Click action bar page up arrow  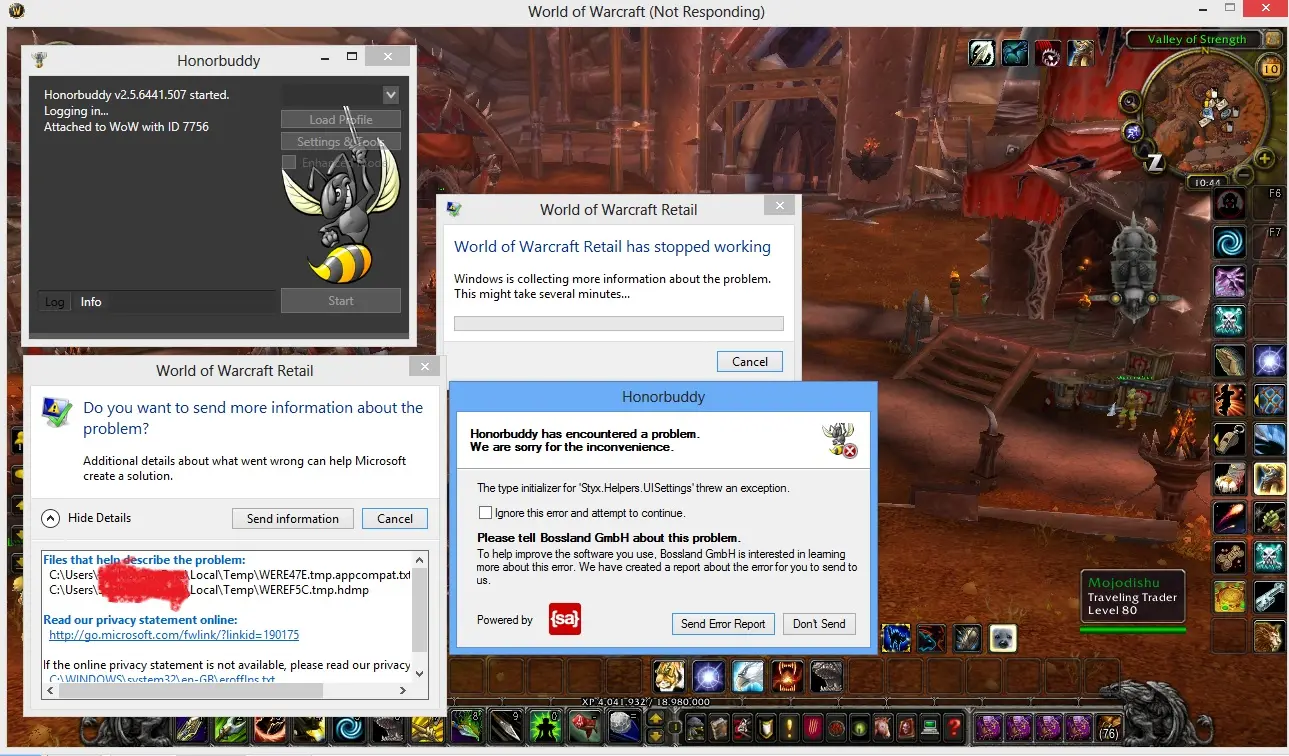(656, 717)
